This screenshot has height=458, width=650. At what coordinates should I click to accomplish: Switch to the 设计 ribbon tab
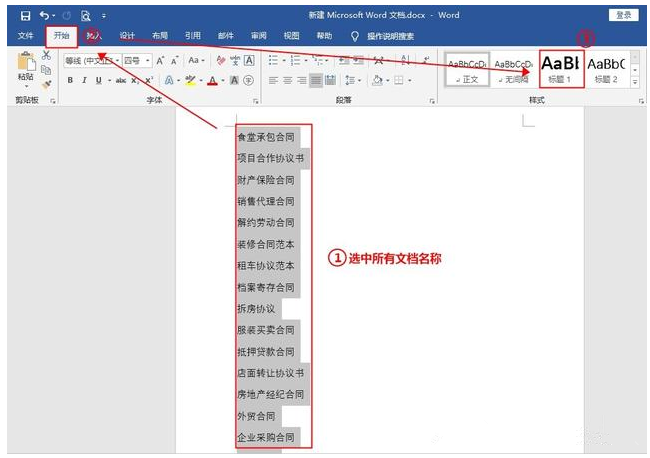coord(127,35)
